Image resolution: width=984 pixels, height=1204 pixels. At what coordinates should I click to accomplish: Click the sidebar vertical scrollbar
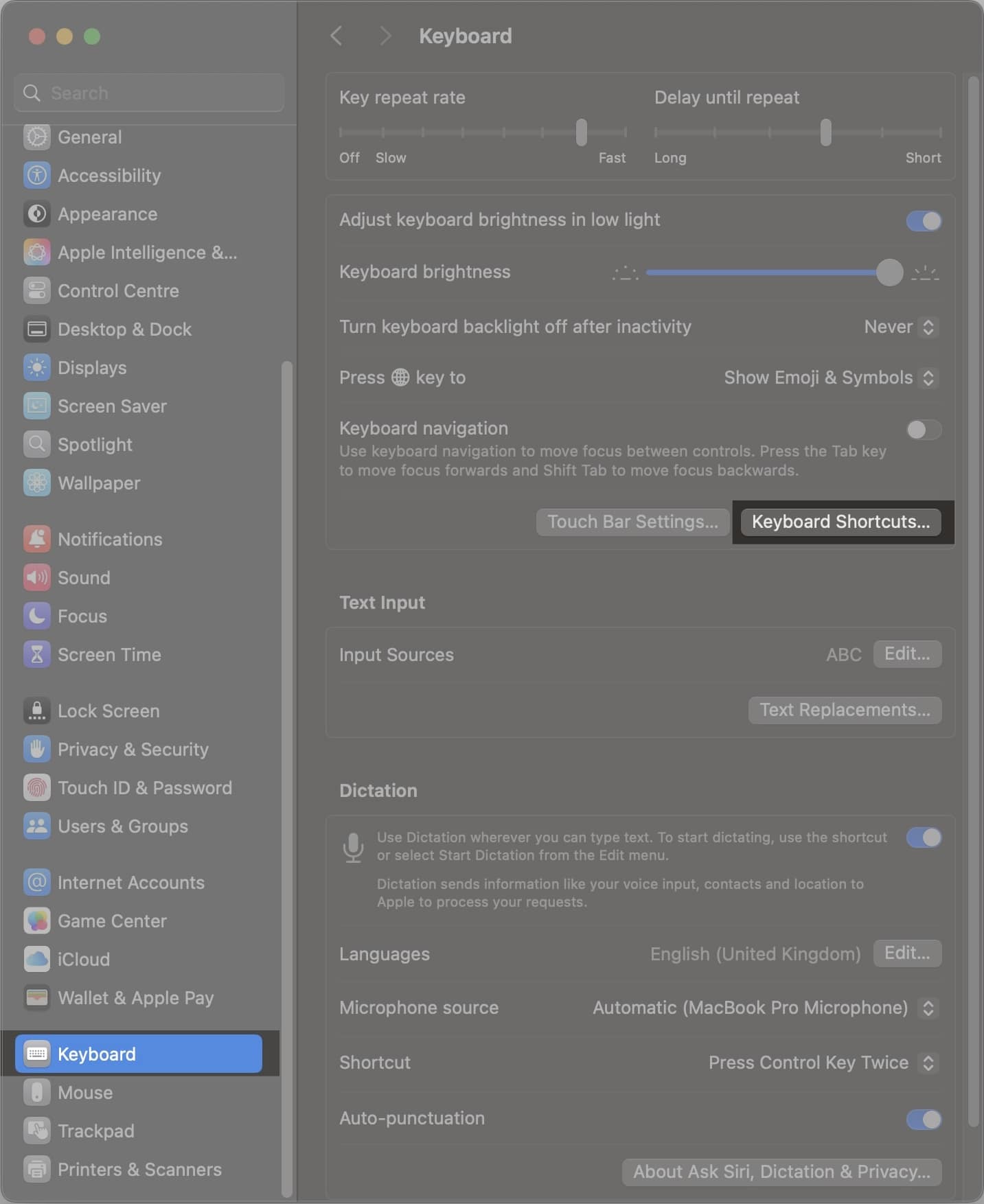point(287,778)
